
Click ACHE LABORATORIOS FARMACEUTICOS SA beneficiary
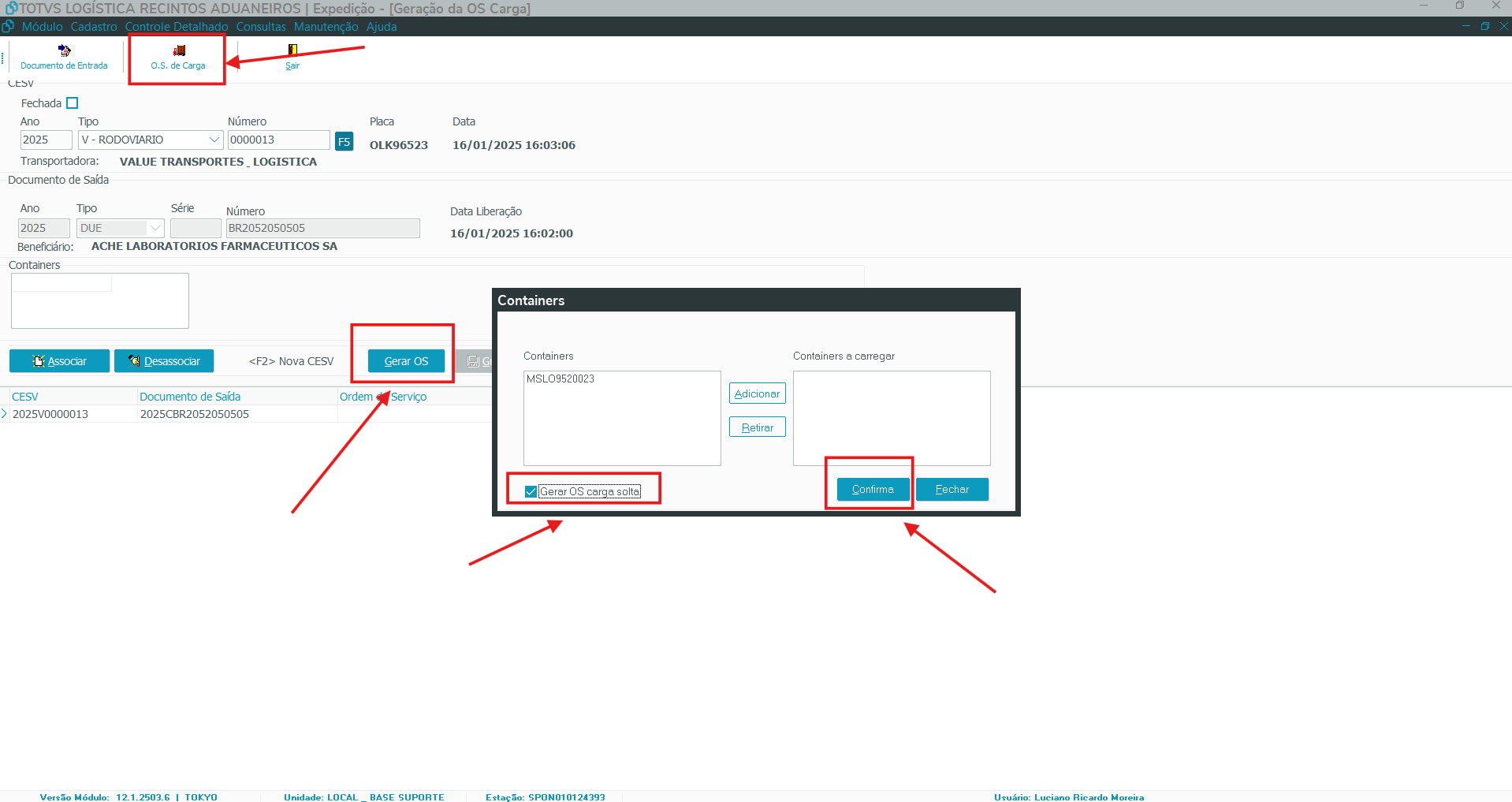coord(214,246)
